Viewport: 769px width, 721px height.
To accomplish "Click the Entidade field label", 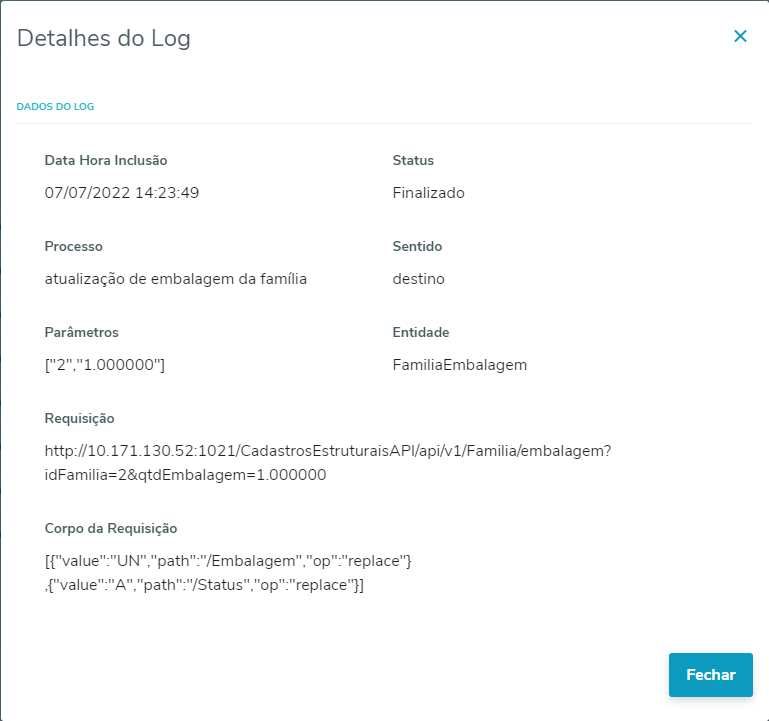I will point(421,332).
